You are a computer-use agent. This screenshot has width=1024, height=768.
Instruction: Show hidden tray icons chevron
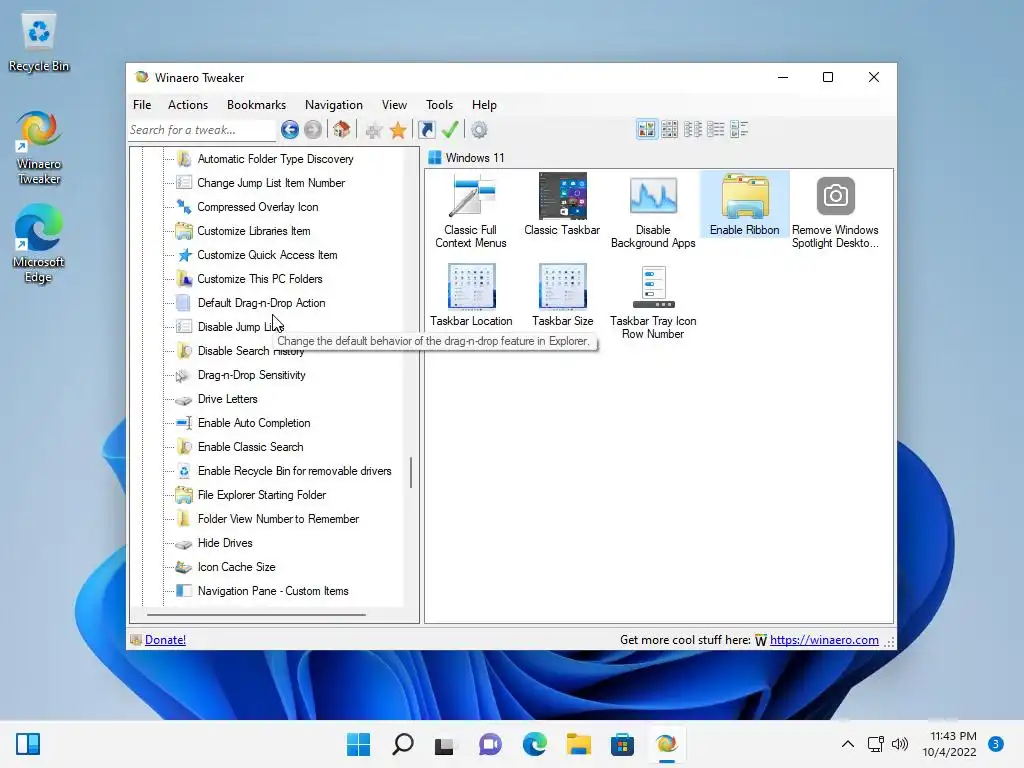coord(848,744)
